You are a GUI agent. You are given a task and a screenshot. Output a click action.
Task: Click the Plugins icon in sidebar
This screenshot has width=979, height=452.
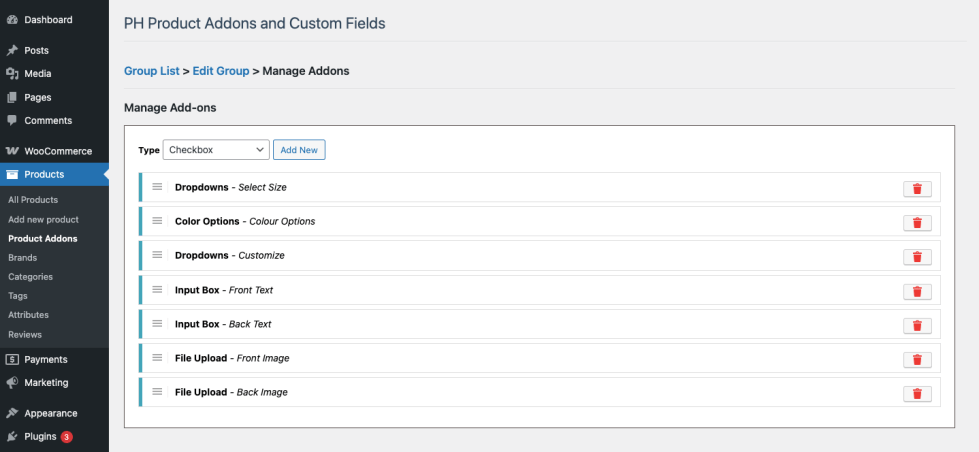pos(12,437)
